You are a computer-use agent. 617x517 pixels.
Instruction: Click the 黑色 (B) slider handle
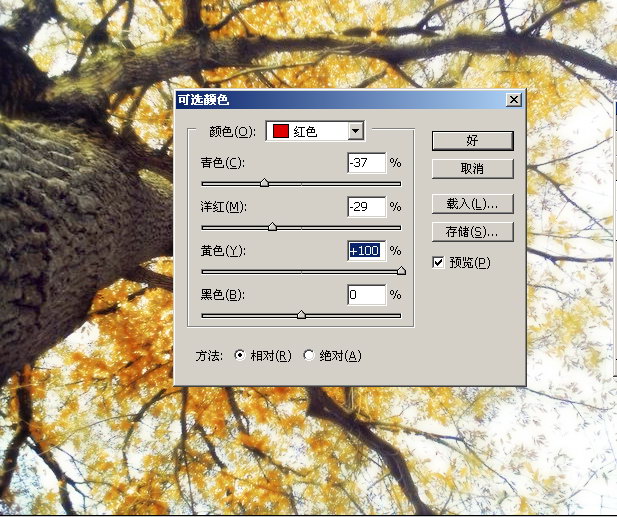tap(301, 315)
